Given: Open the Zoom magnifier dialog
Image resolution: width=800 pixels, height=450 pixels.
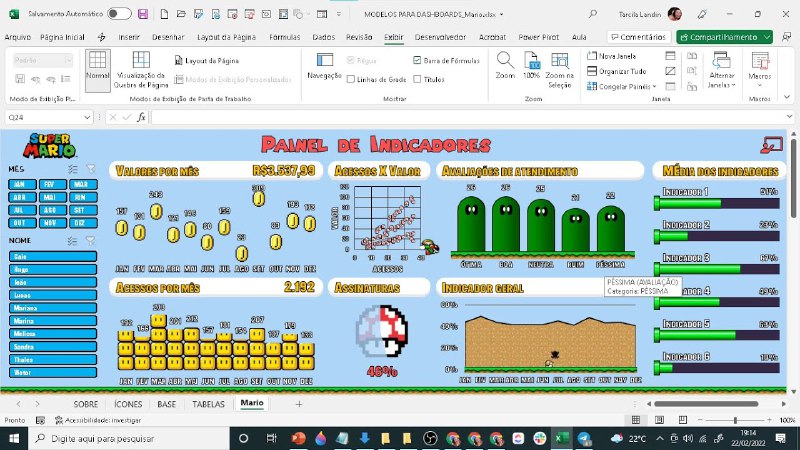Looking at the screenshot, I should (505, 65).
